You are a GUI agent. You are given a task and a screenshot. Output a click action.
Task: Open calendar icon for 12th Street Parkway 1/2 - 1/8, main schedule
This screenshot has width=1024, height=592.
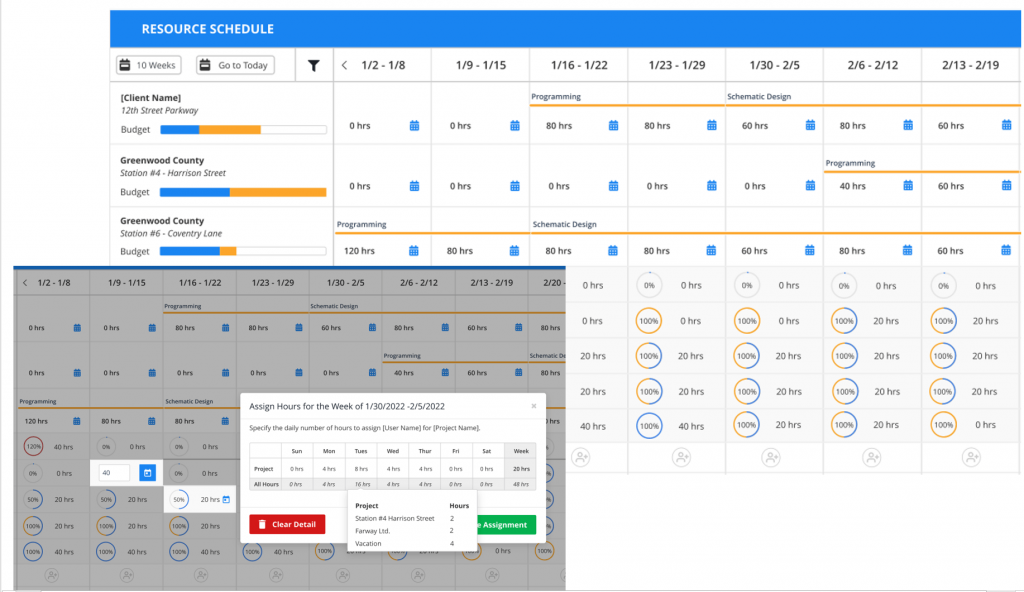[414, 125]
